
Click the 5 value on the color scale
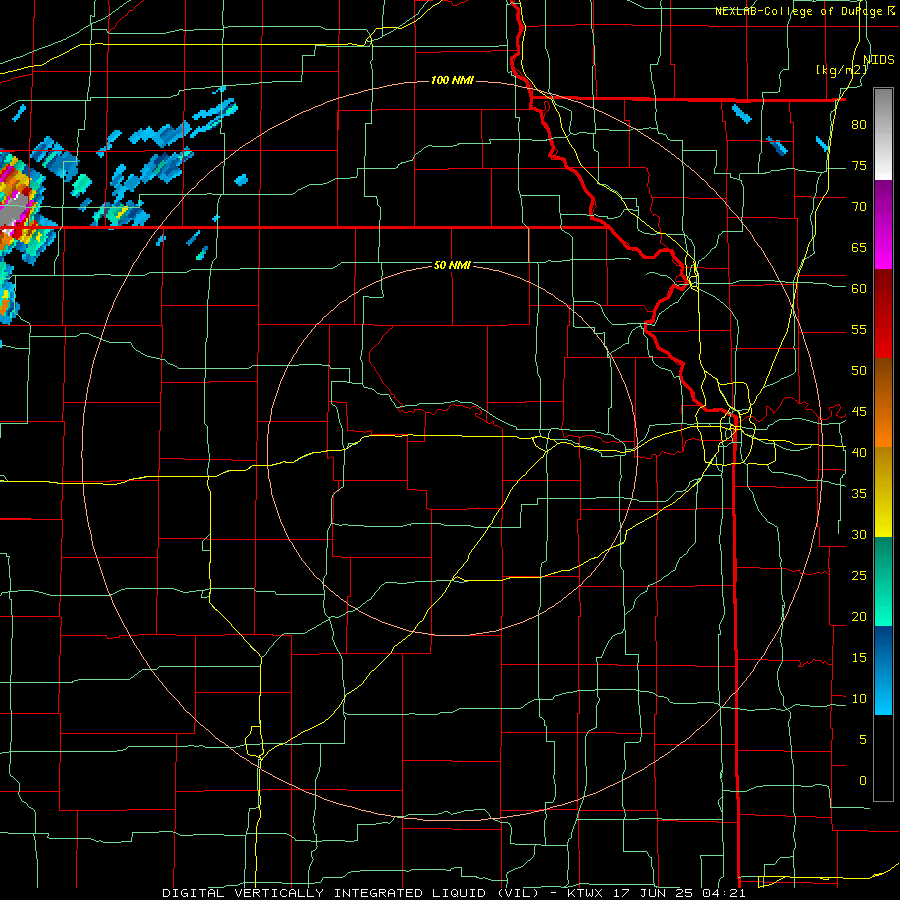coord(863,739)
